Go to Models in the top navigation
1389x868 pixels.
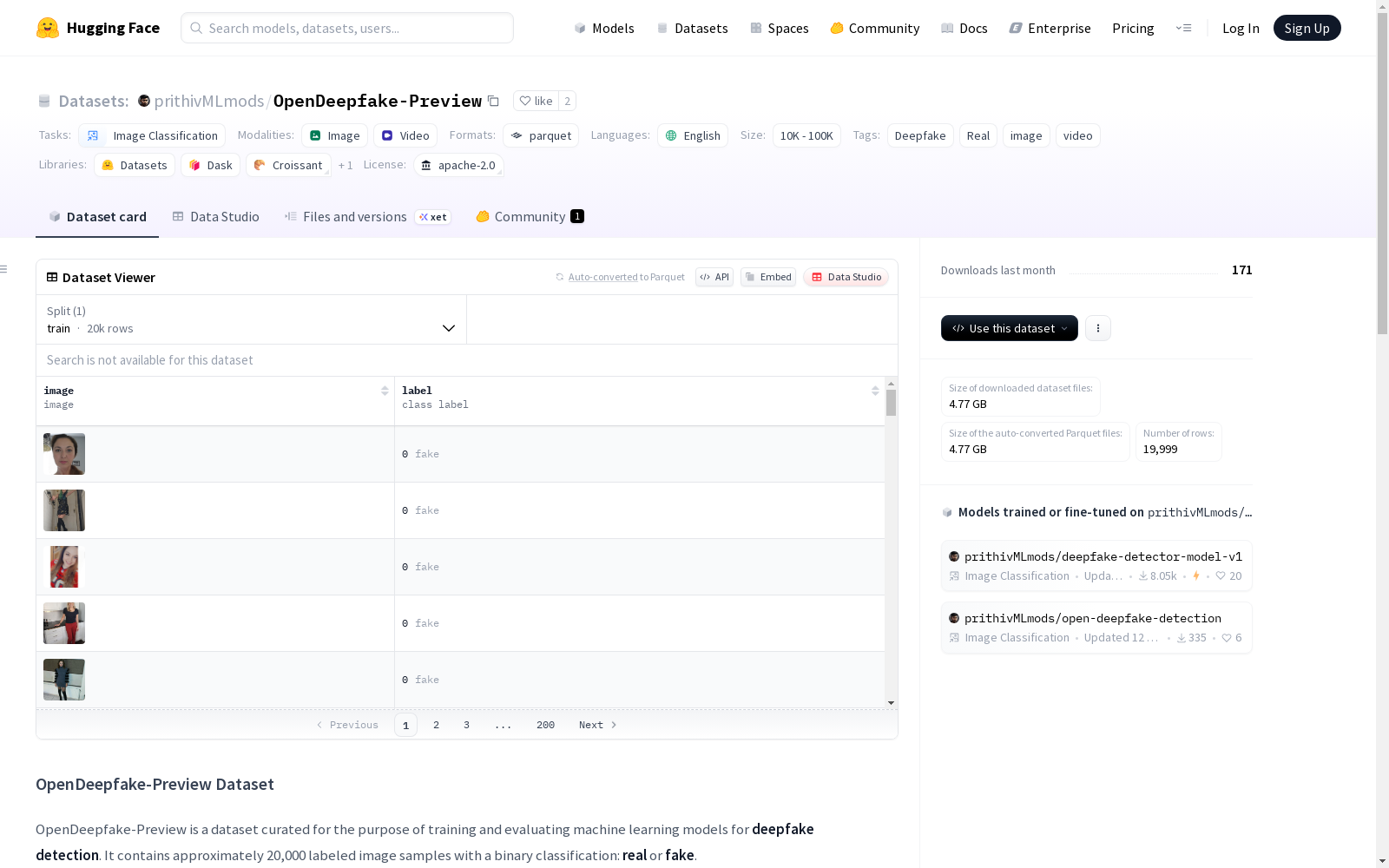tap(604, 28)
